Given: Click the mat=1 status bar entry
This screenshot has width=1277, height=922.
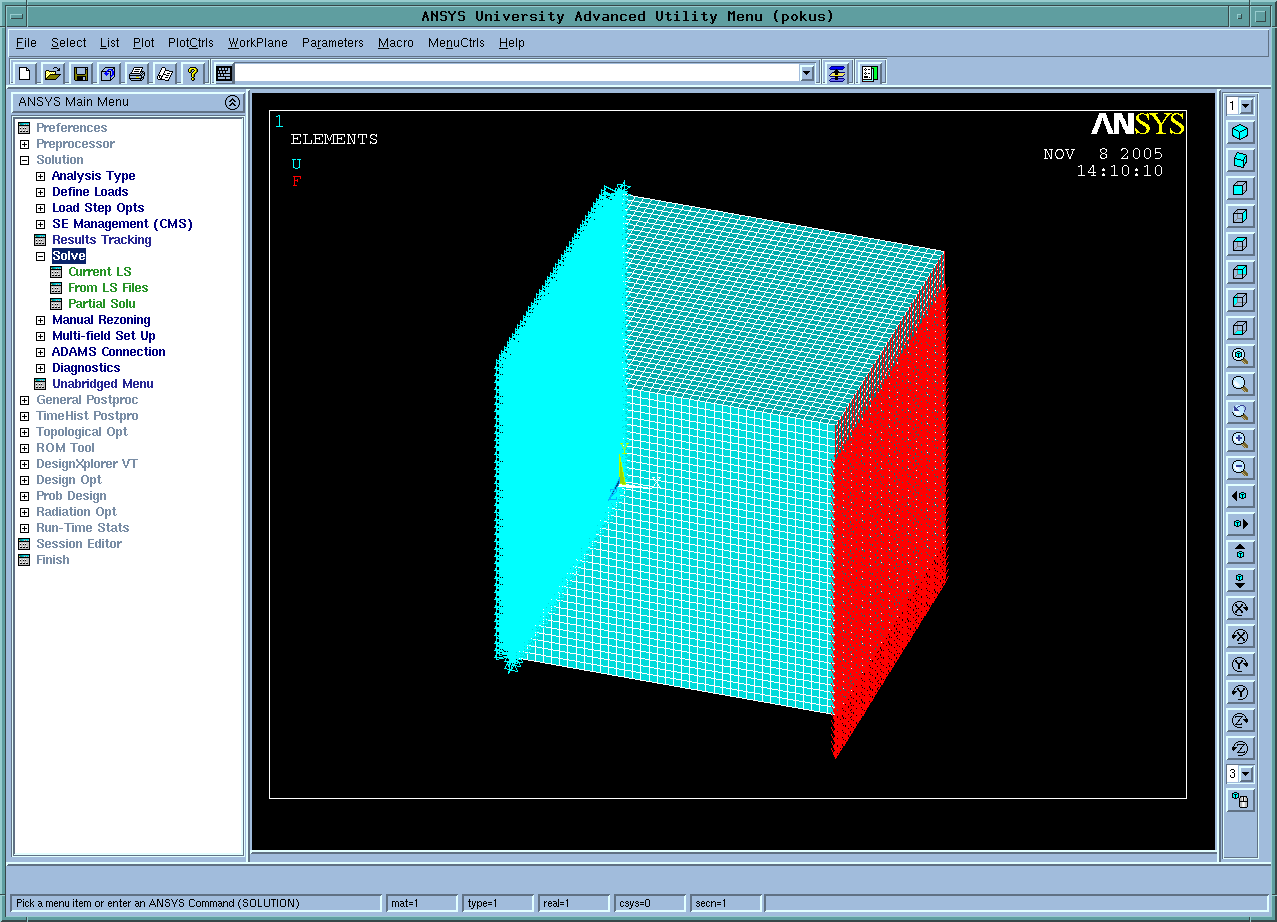Looking at the screenshot, I should pos(422,903).
